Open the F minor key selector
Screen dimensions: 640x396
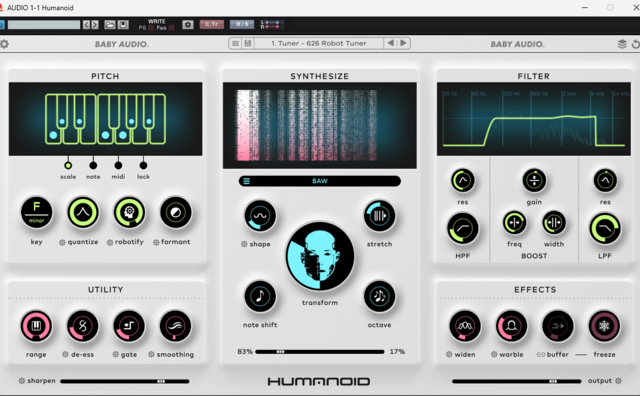36,212
